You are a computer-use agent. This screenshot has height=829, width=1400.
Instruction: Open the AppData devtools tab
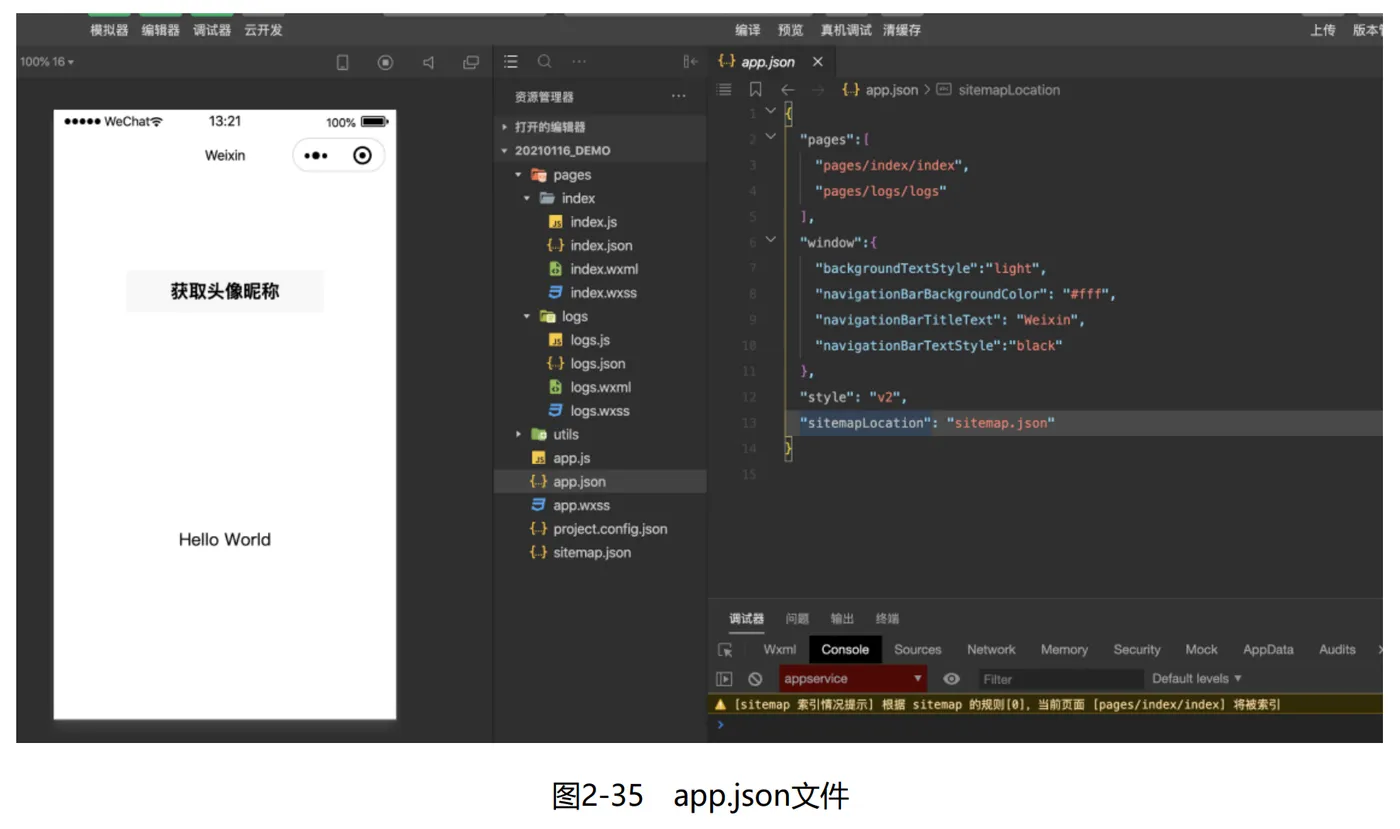pyautogui.click(x=1268, y=650)
